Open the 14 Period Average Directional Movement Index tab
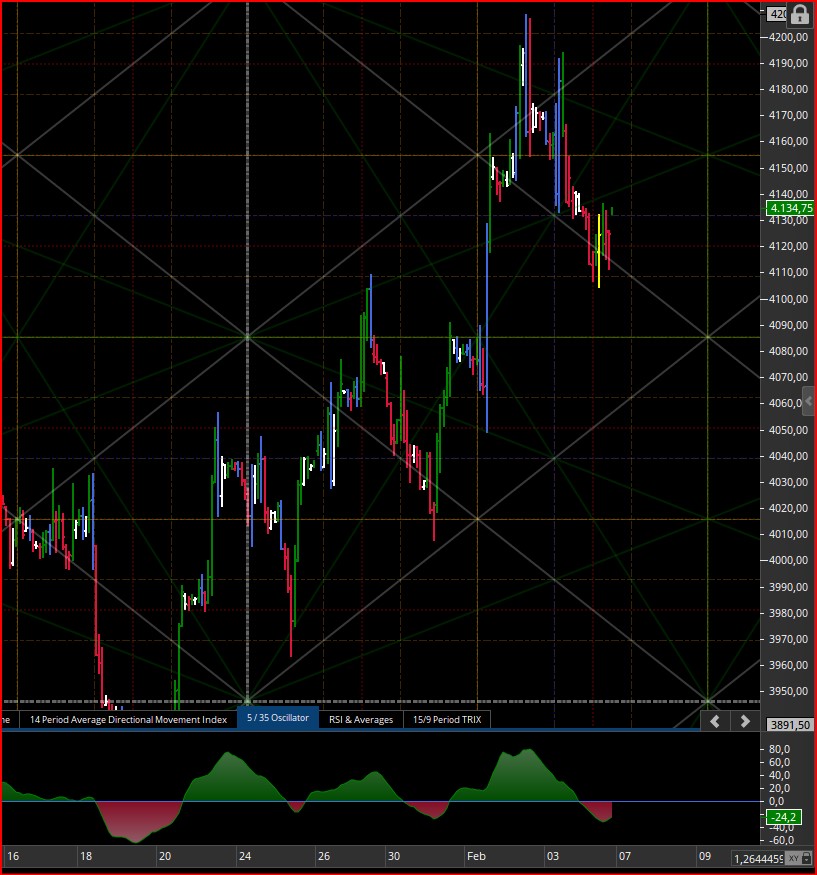The height and width of the screenshot is (875, 817). [x=128, y=719]
